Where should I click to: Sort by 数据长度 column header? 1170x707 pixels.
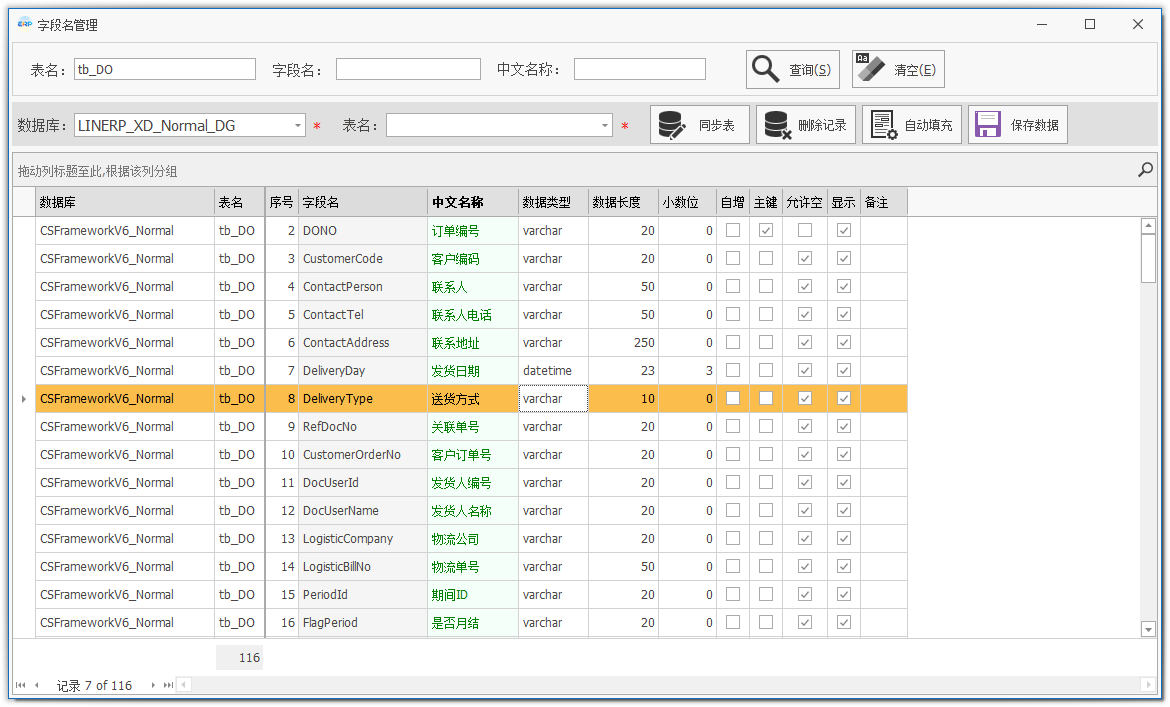(x=623, y=202)
